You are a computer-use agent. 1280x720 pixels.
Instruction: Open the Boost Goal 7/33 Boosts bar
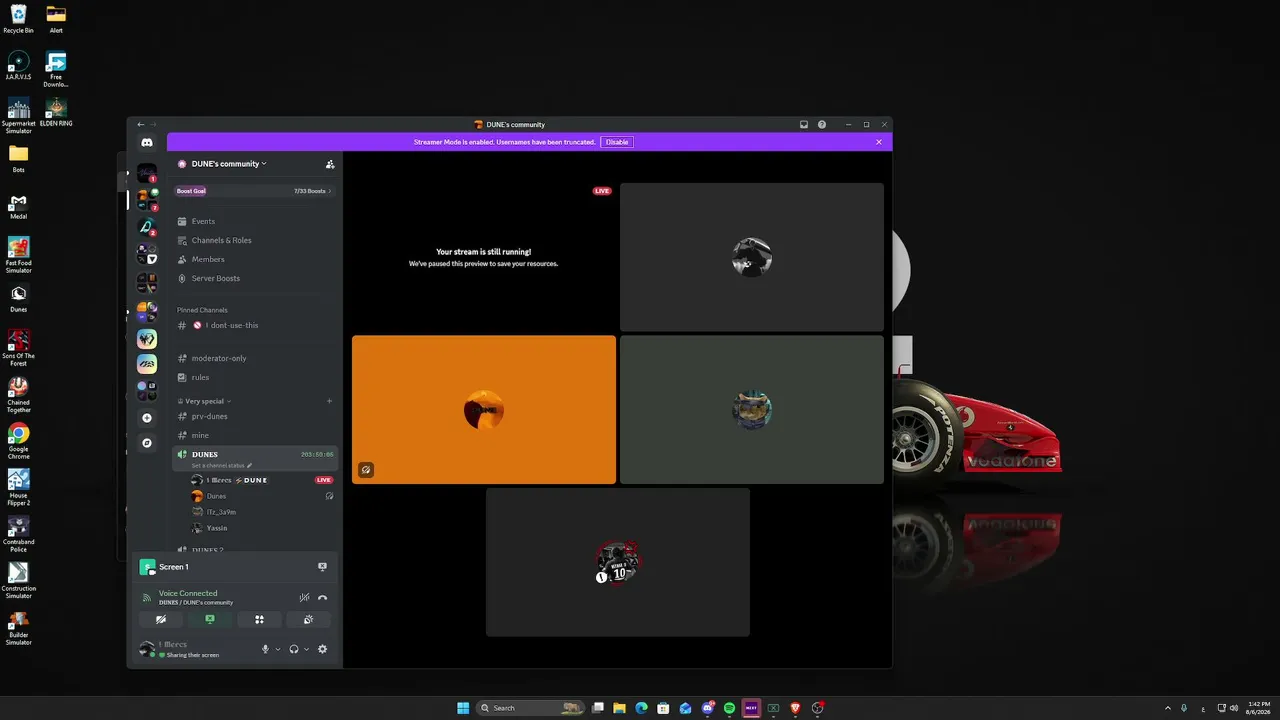pyautogui.click(x=254, y=191)
